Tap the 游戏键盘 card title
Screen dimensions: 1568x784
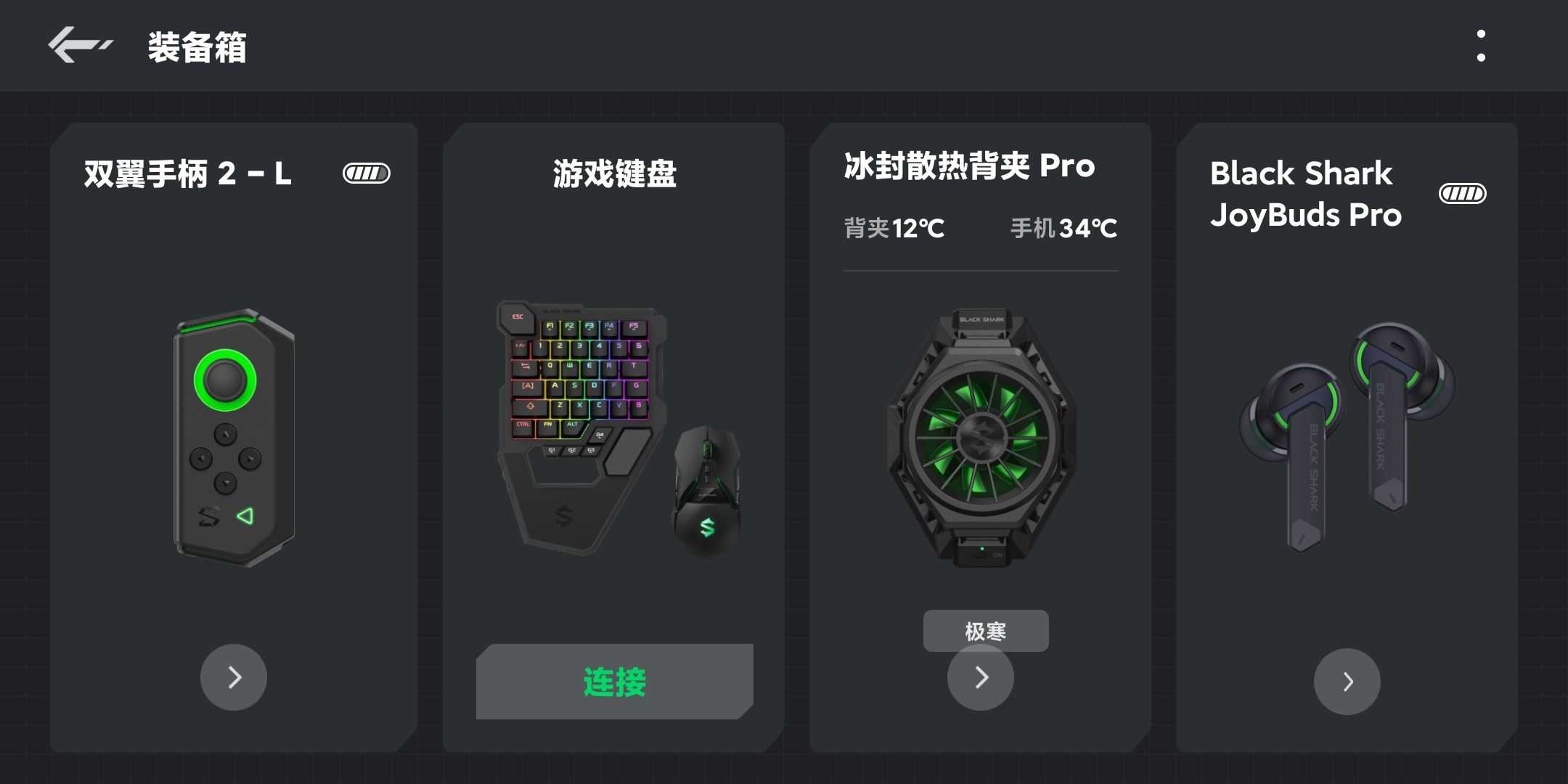(x=615, y=173)
